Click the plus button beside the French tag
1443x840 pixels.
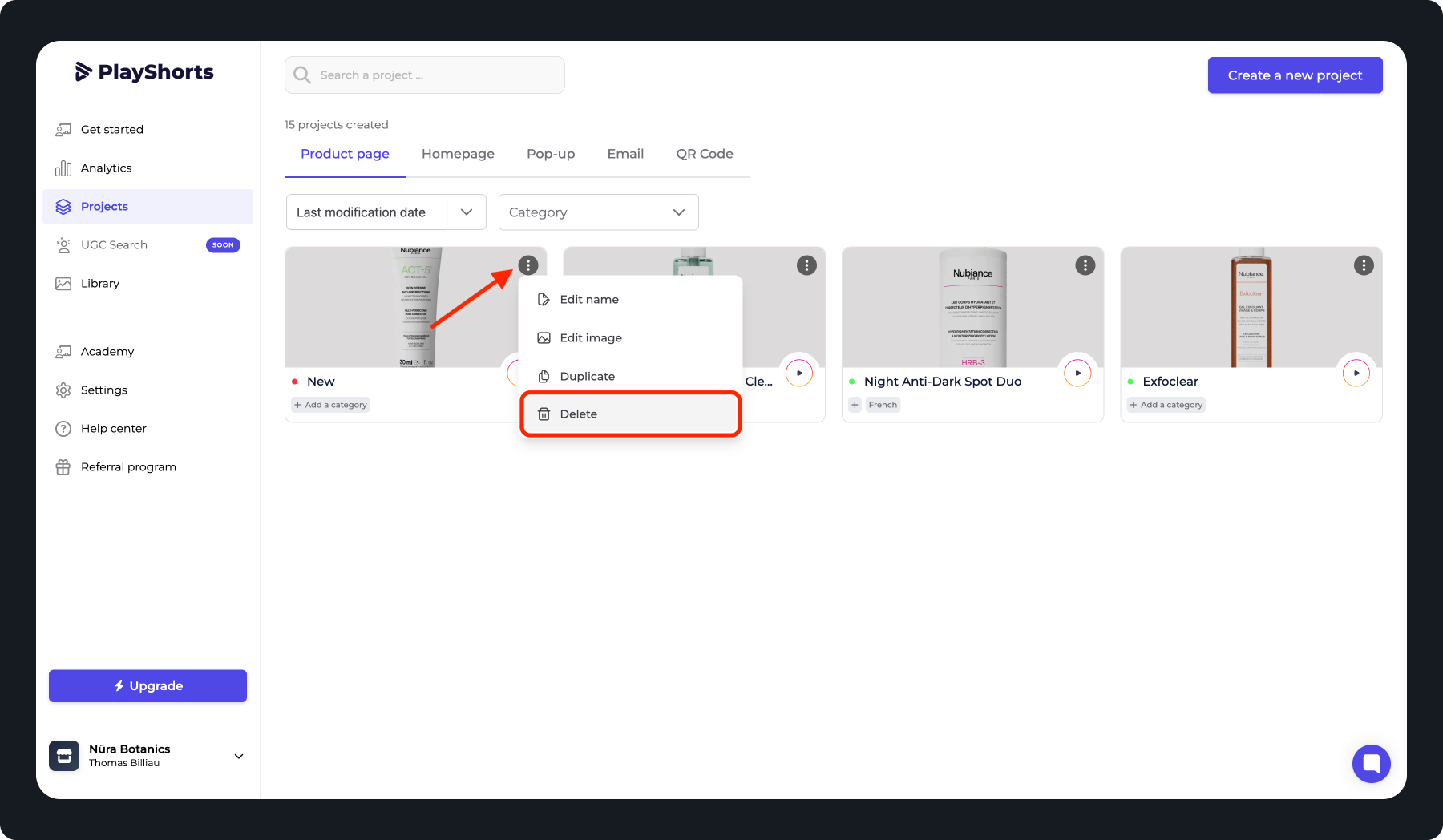coord(855,405)
